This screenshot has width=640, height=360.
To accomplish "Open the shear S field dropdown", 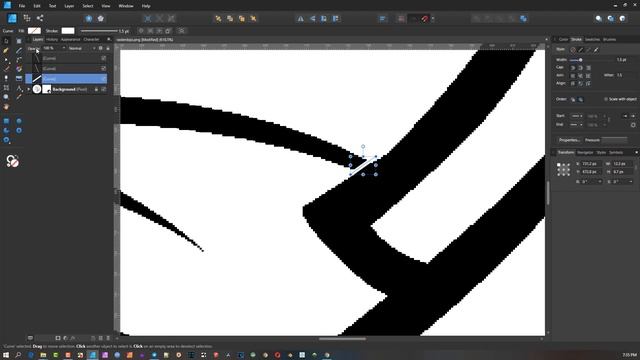I will click(631, 182).
